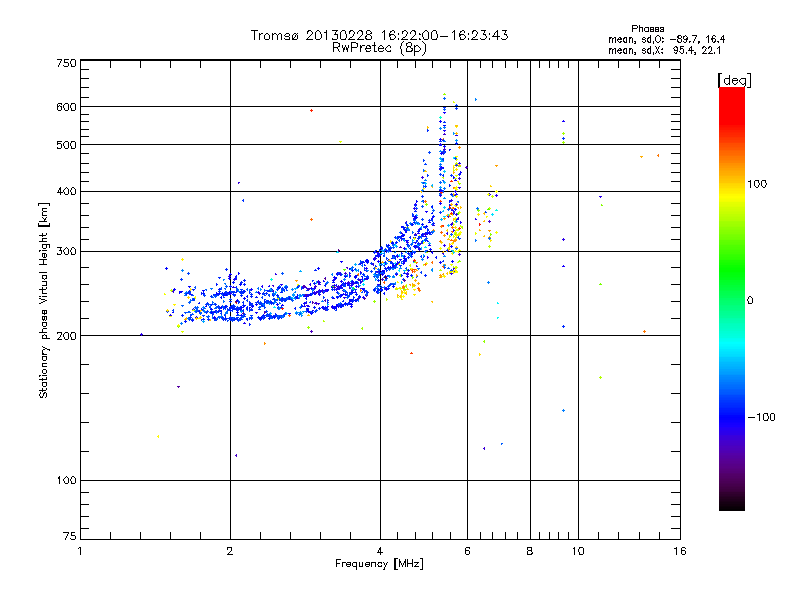Click the colorbar tick label '-100'

(761, 417)
